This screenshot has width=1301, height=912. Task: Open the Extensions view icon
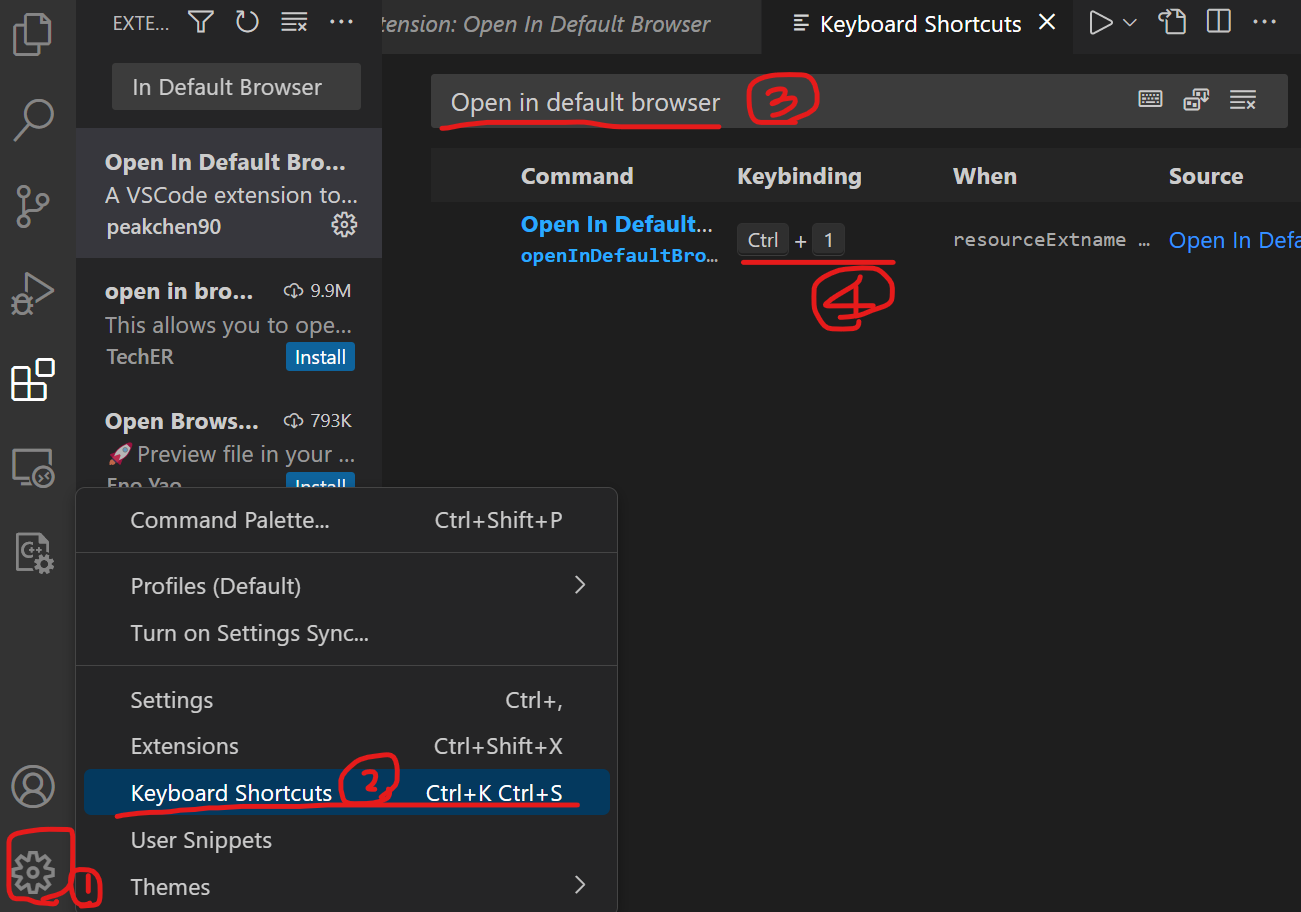32,380
